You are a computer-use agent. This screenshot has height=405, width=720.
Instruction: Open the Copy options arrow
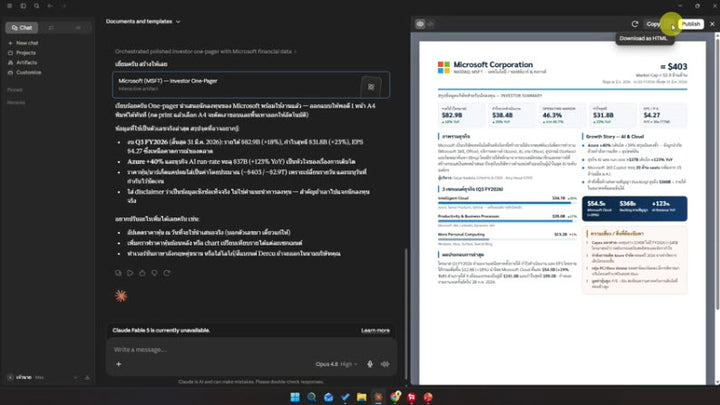[x=670, y=24]
